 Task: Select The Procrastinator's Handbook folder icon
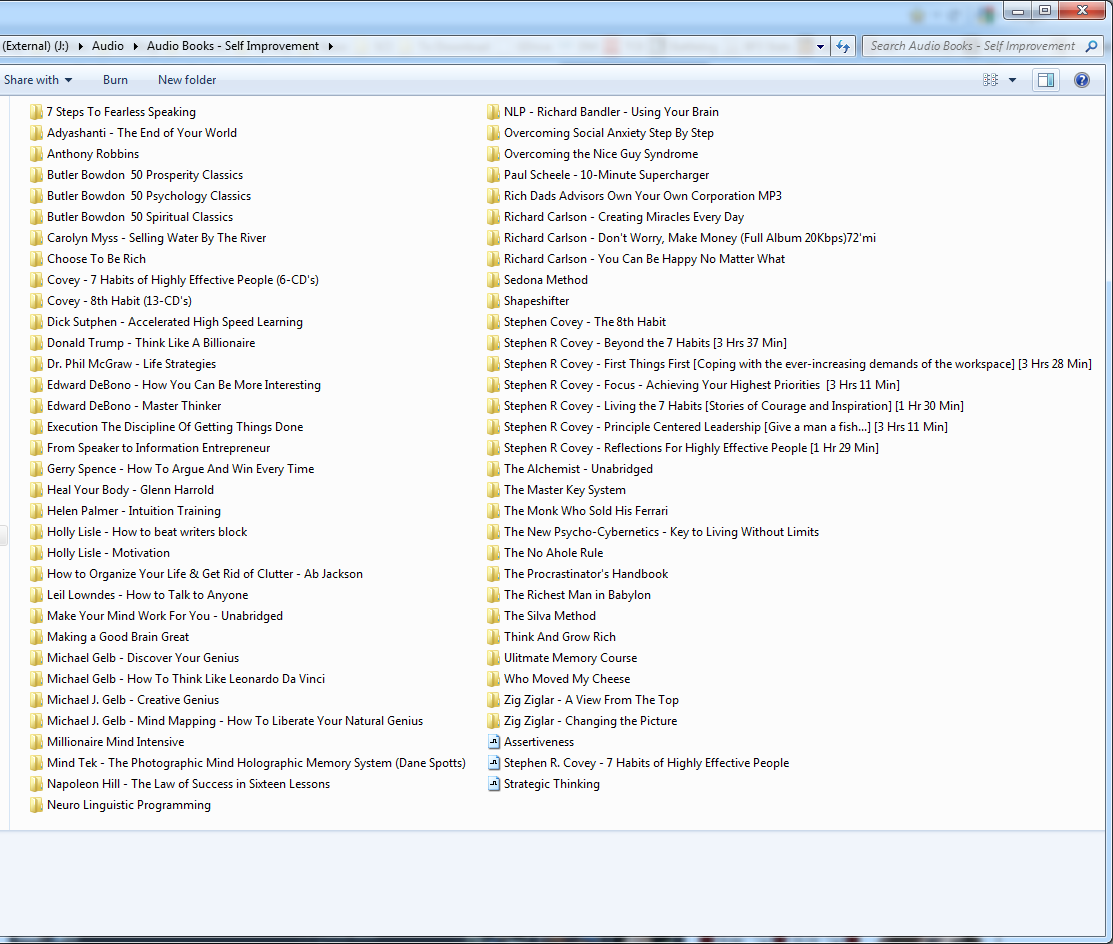[x=494, y=574]
